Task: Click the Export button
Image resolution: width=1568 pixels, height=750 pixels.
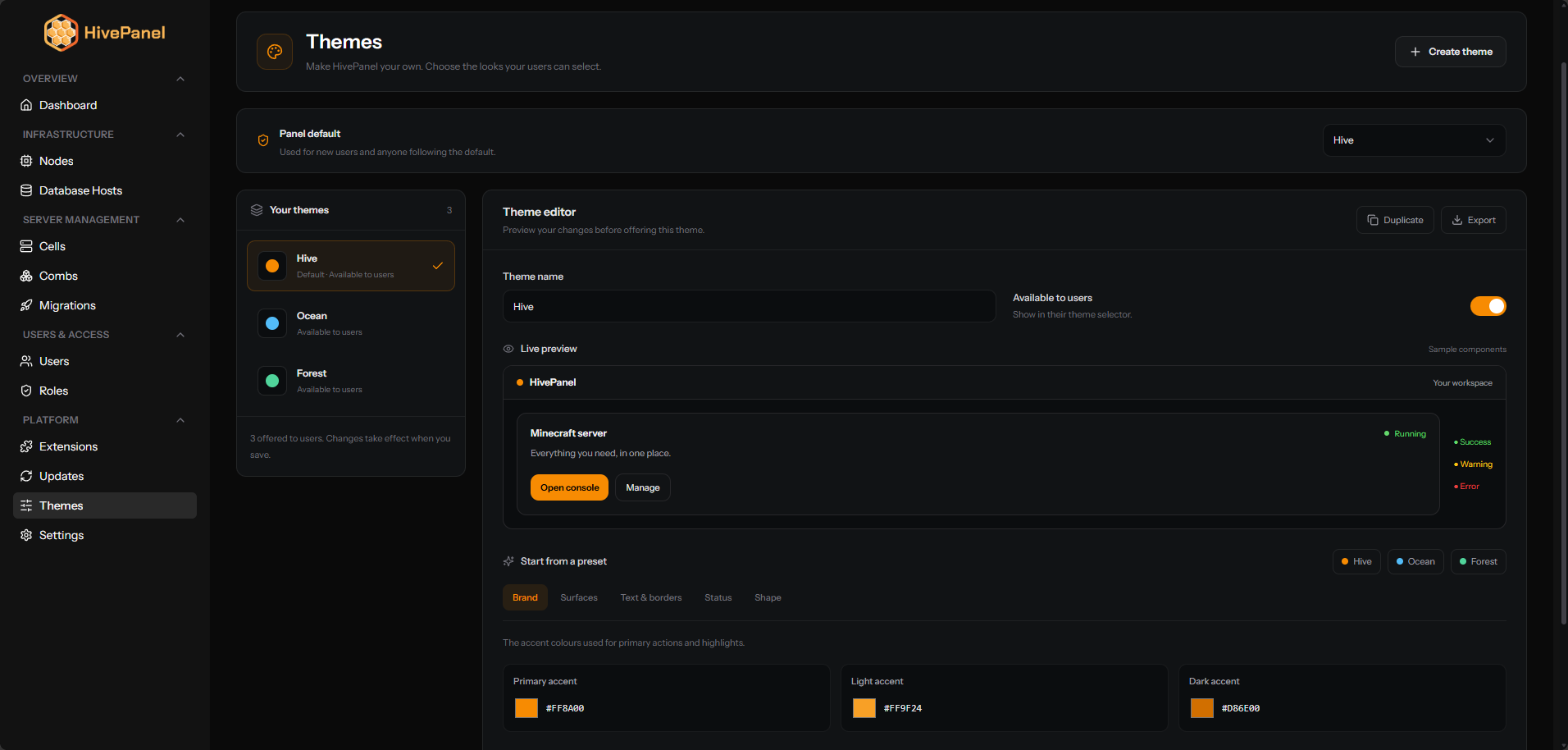Action: 1473,220
